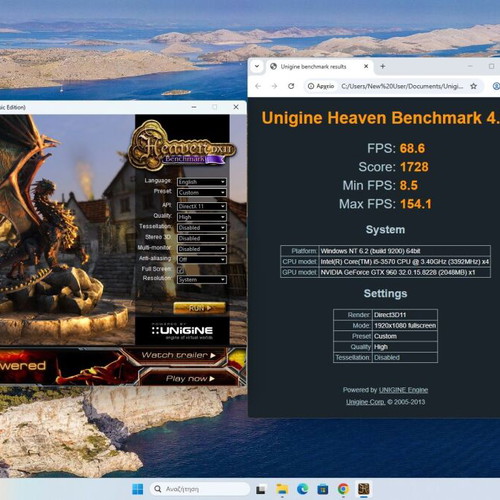Click the Unigine Heaven Benchmark heading

[x=381, y=118]
